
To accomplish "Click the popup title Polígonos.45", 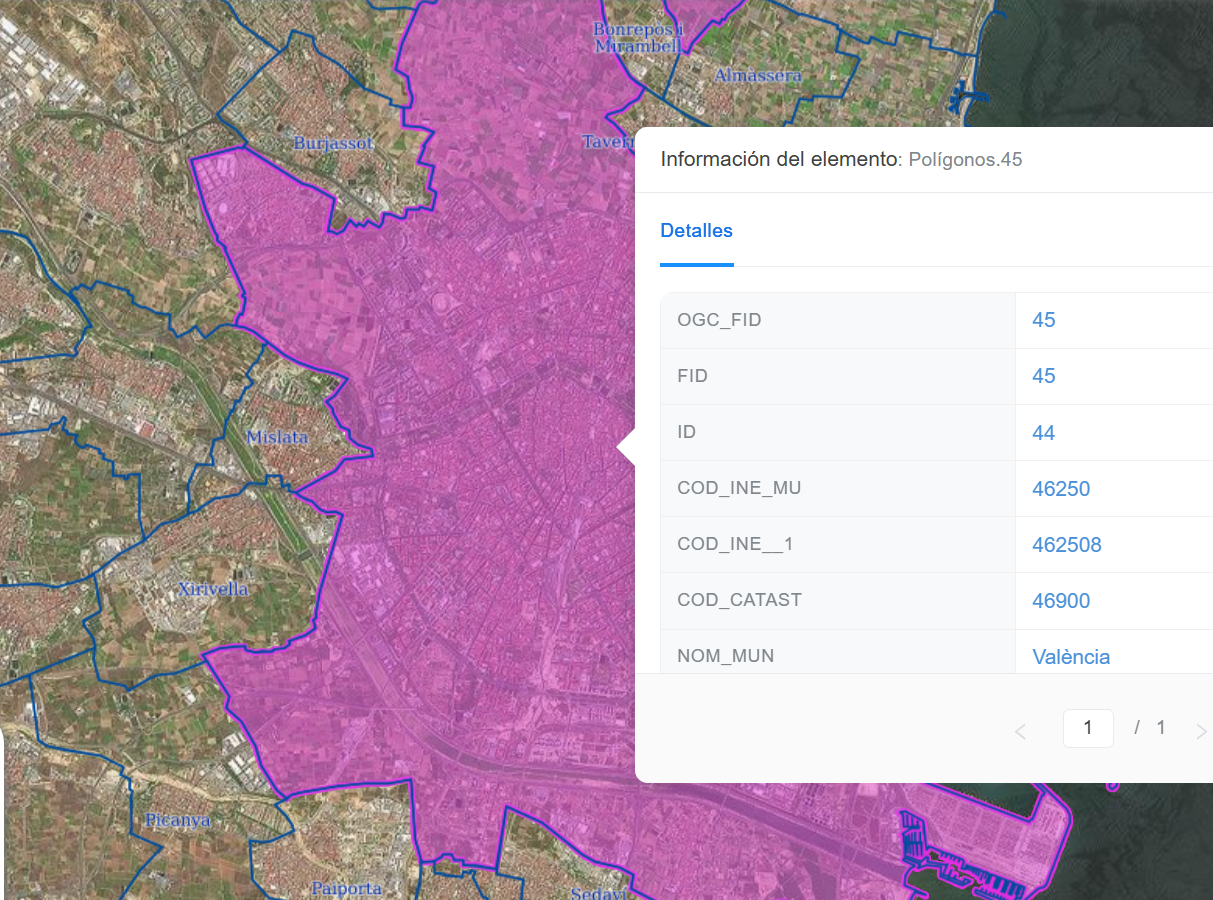I will click(965, 160).
